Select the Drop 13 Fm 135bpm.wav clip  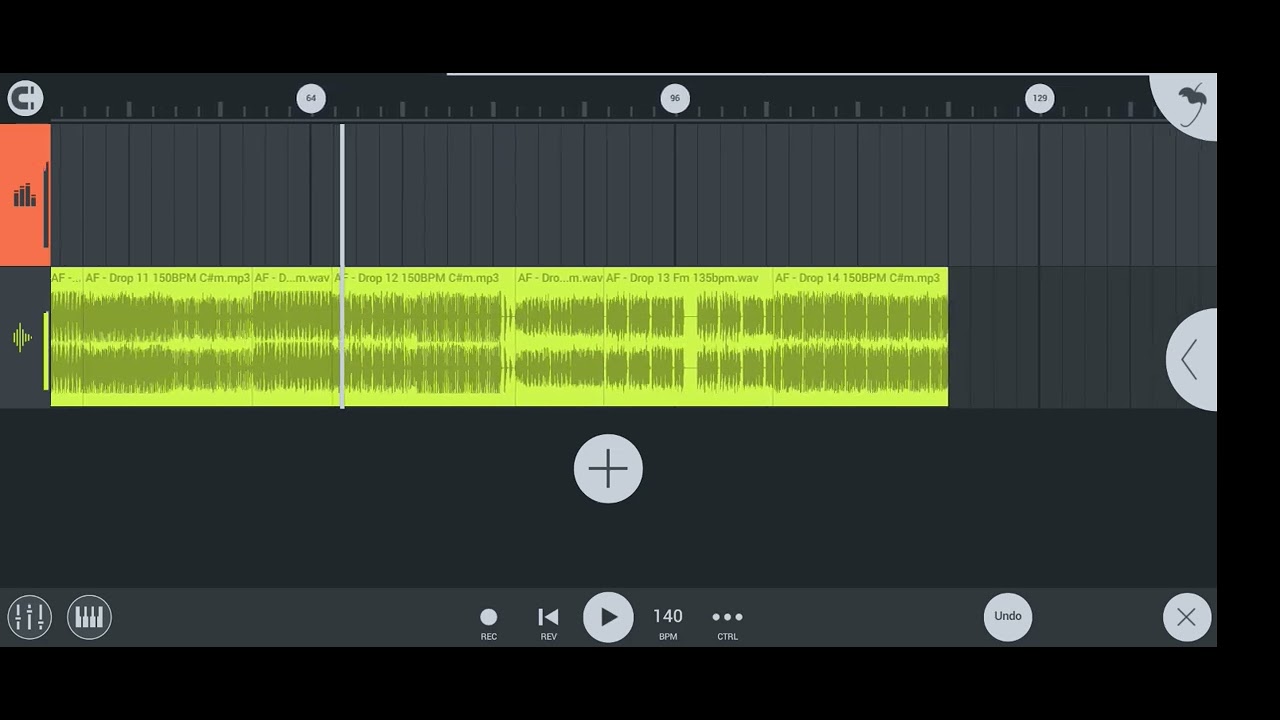[x=688, y=337]
